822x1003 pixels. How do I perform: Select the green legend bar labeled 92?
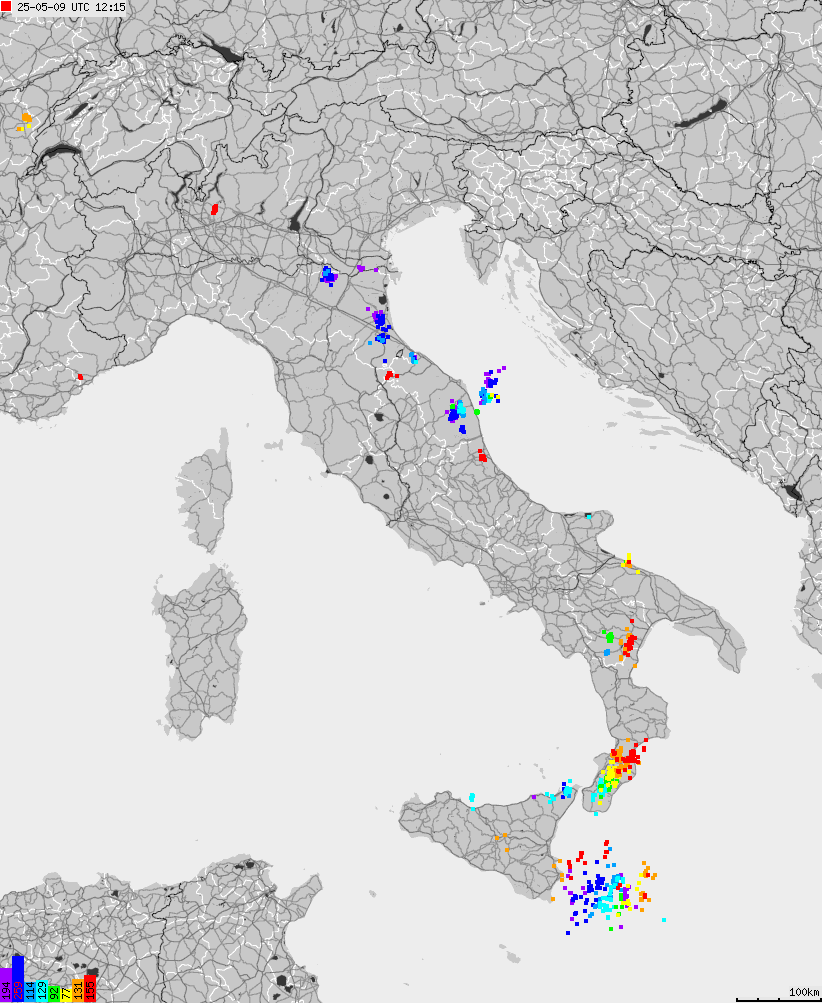pyautogui.click(x=54, y=993)
